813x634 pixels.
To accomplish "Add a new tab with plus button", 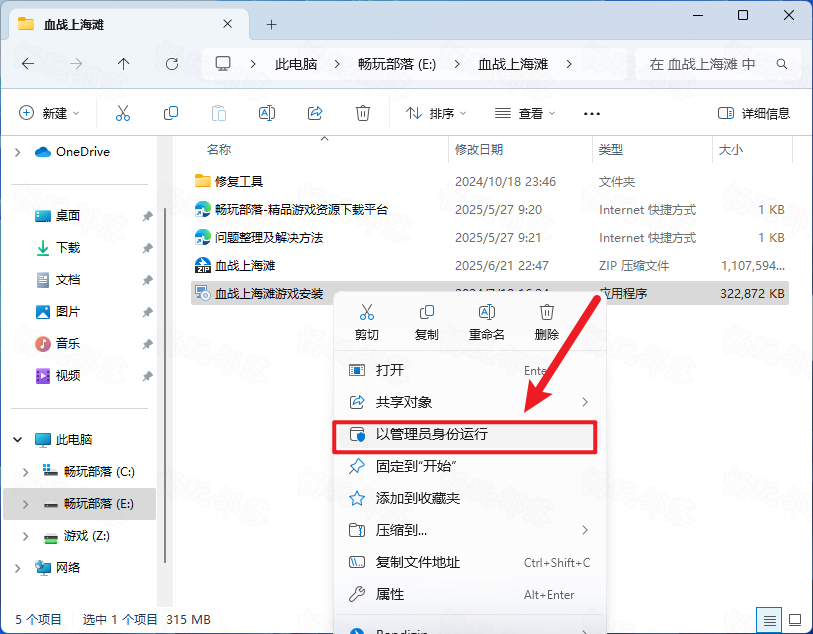I will (271, 24).
